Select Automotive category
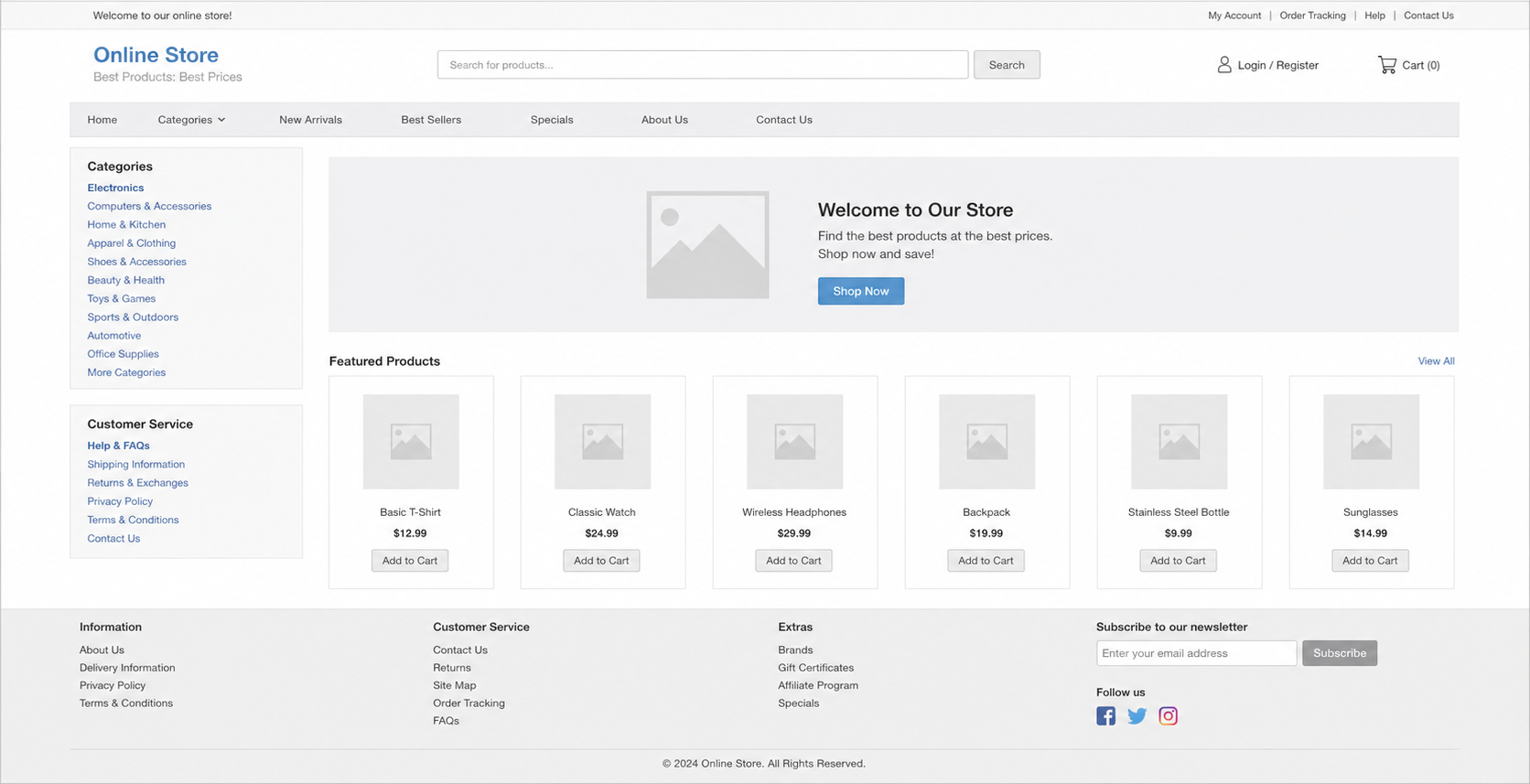 point(113,336)
